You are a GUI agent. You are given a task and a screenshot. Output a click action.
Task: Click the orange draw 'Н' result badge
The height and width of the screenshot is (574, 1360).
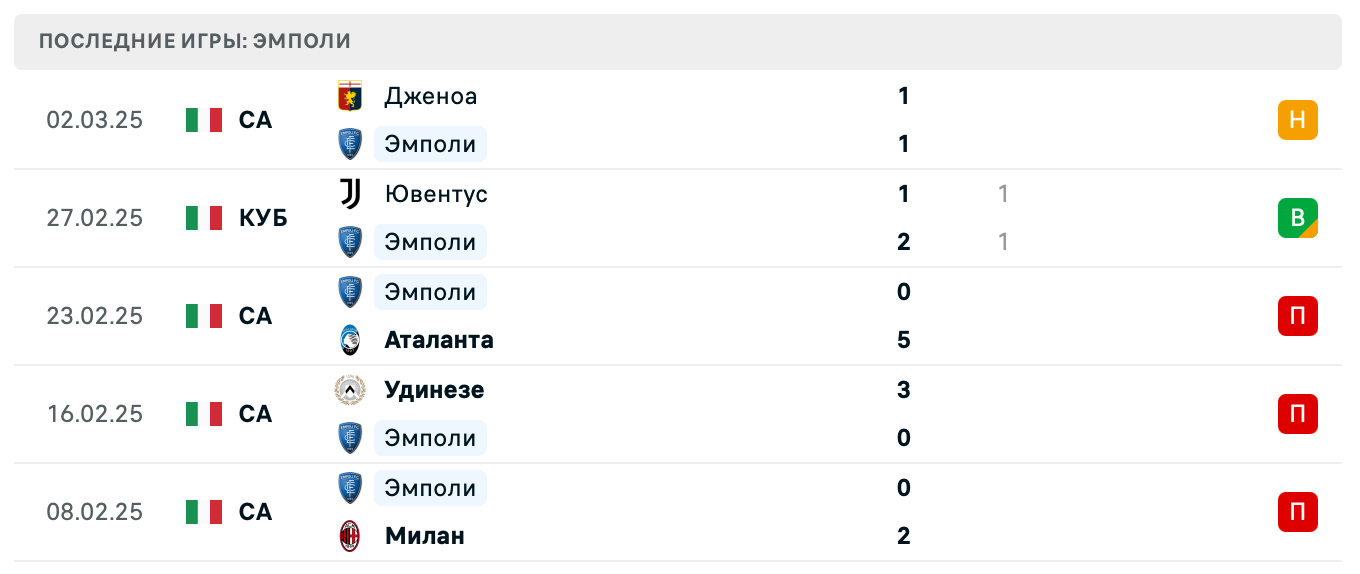pyautogui.click(x=1297, y=120)
